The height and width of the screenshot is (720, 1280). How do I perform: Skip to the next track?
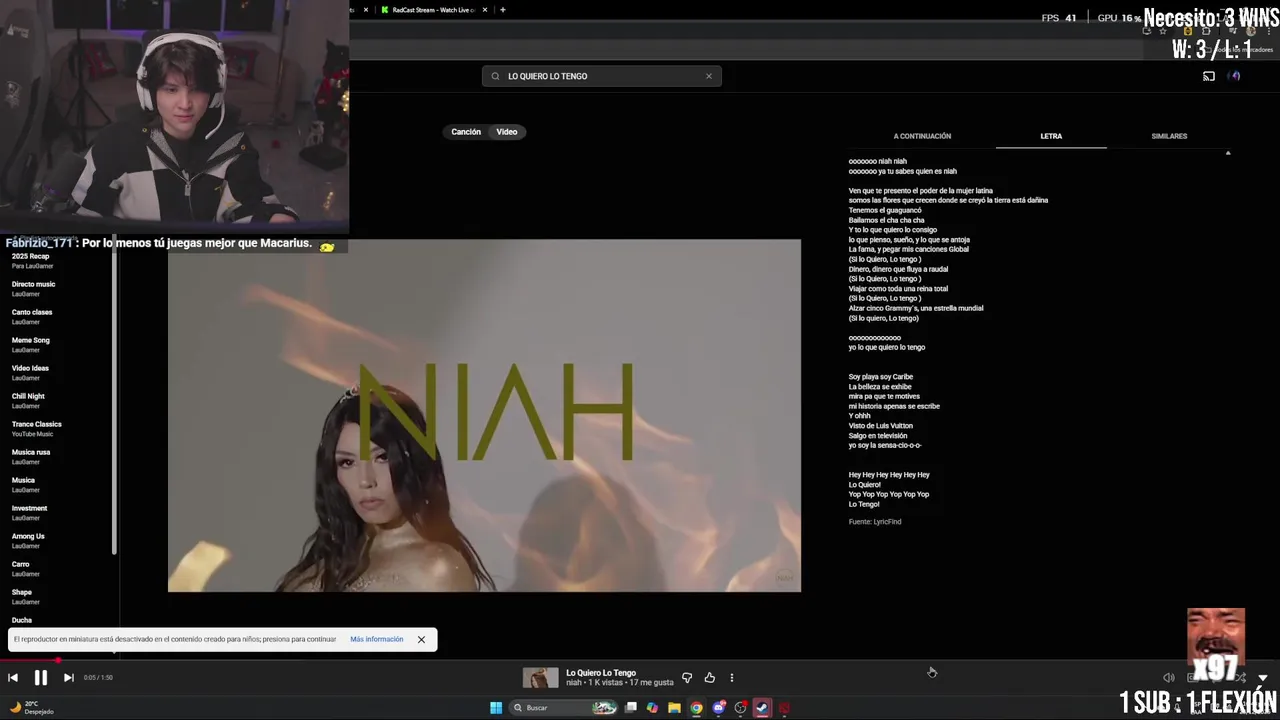[x=68, y=677]
